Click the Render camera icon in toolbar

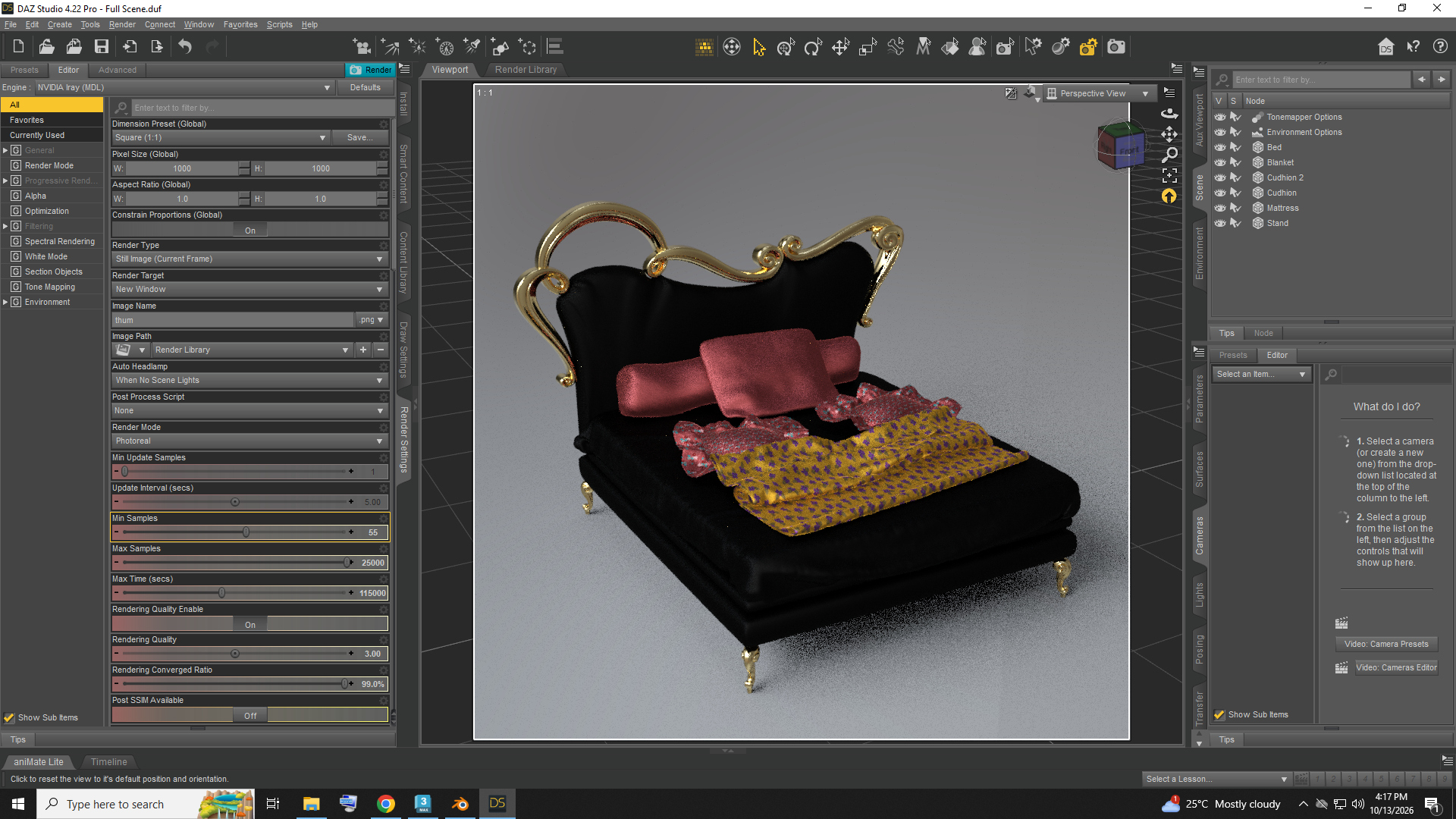[1116, 47]
